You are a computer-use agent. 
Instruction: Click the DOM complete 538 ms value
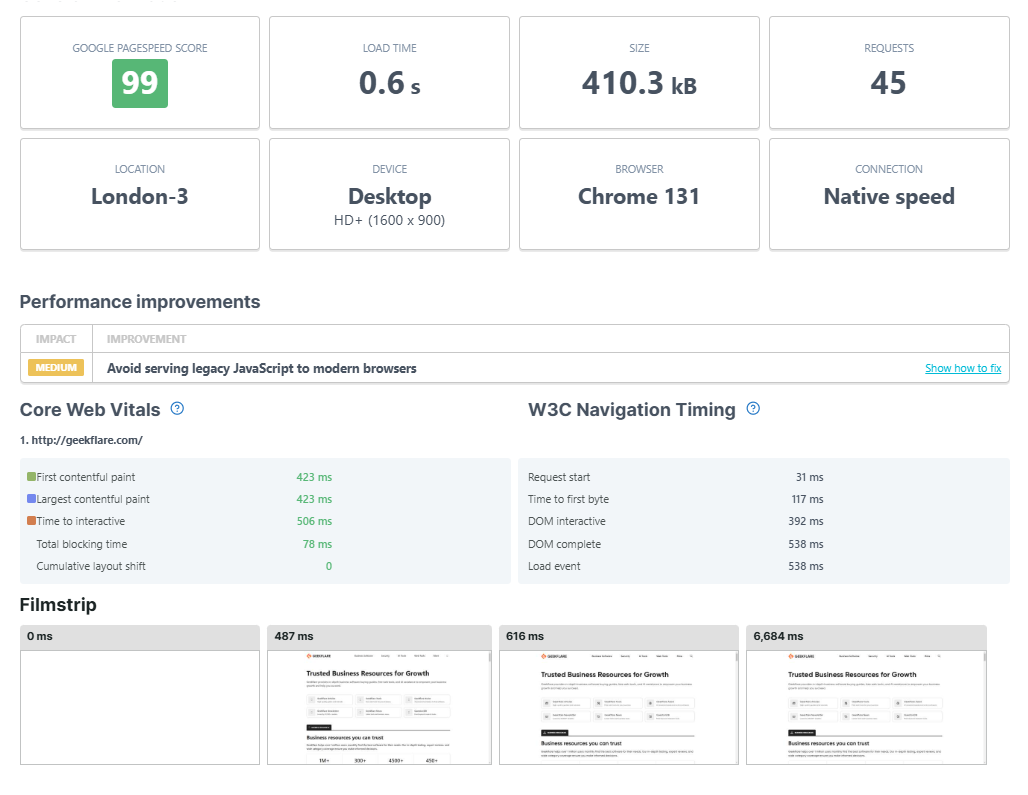tap(806, 544)
